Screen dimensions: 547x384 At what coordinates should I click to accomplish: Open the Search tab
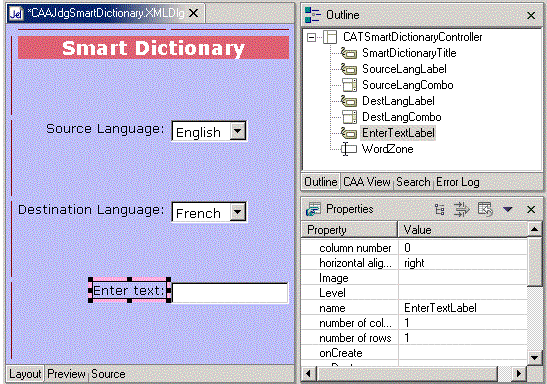(413, 182)
